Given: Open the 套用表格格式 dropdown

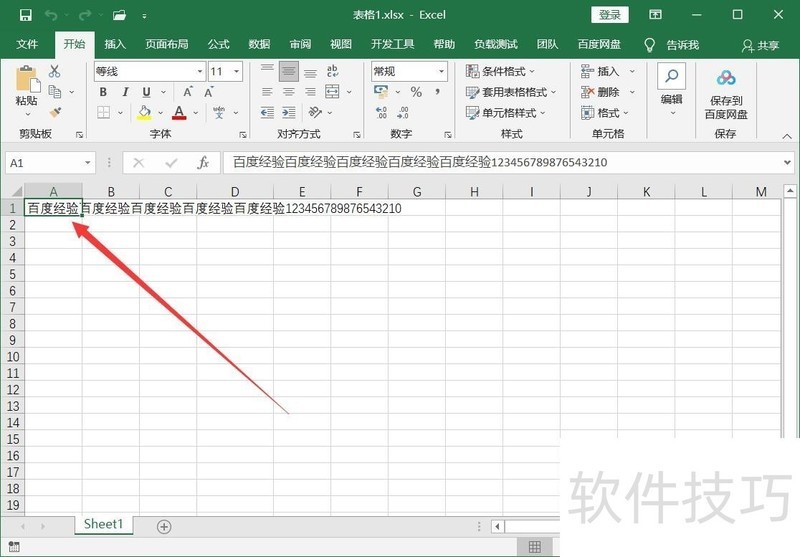Looking at the screenshot, I should (511, 92).
